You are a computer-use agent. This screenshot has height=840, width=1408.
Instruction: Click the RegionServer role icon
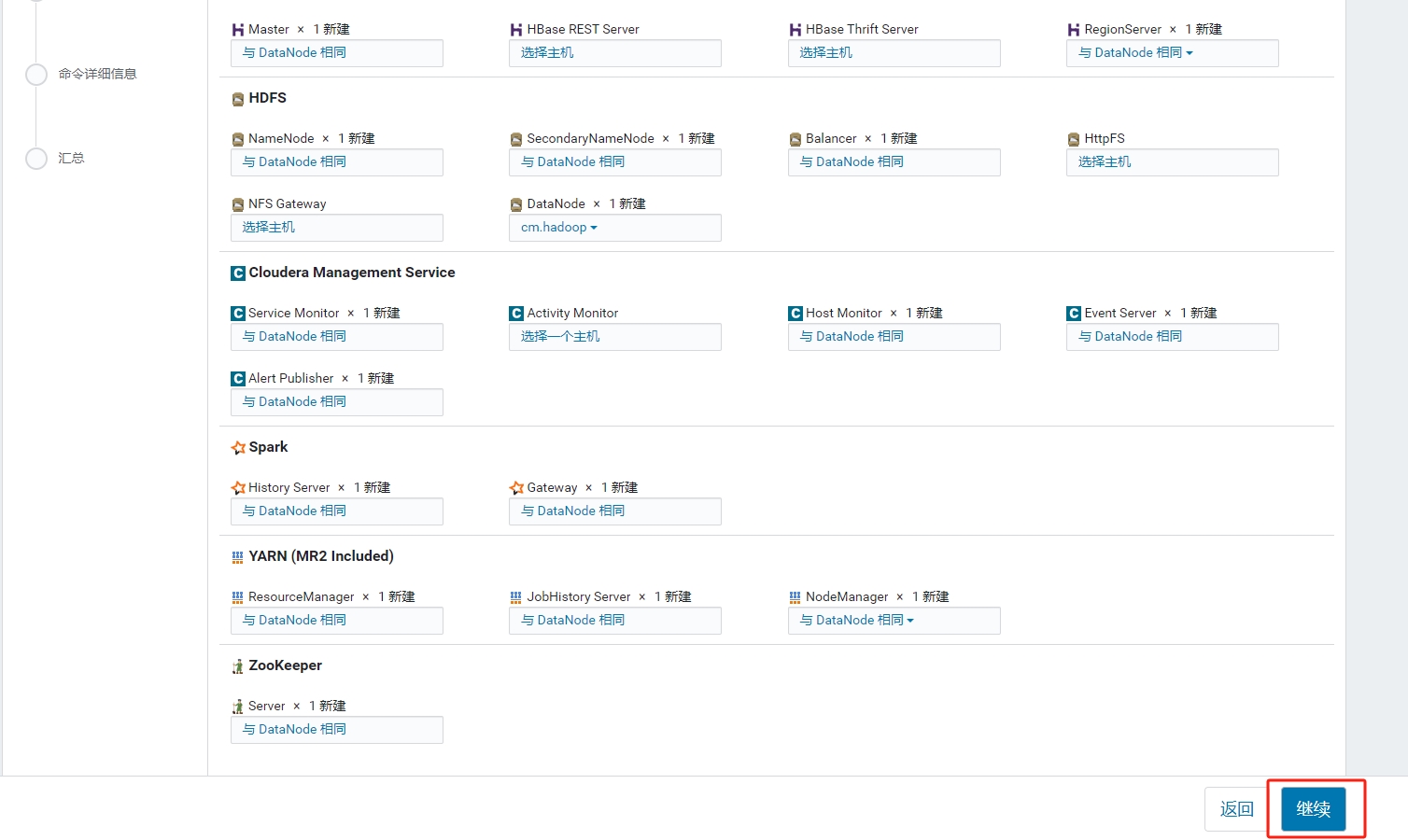[x=1074, y=30]
